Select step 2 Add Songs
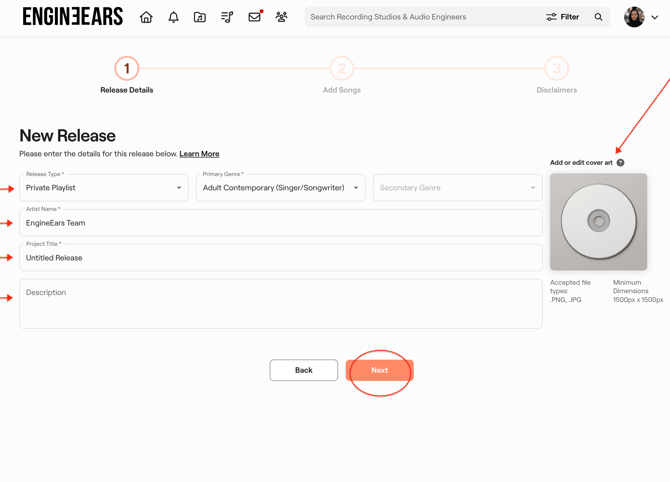Viewport: 670px width, 482px height. (342, 68)
